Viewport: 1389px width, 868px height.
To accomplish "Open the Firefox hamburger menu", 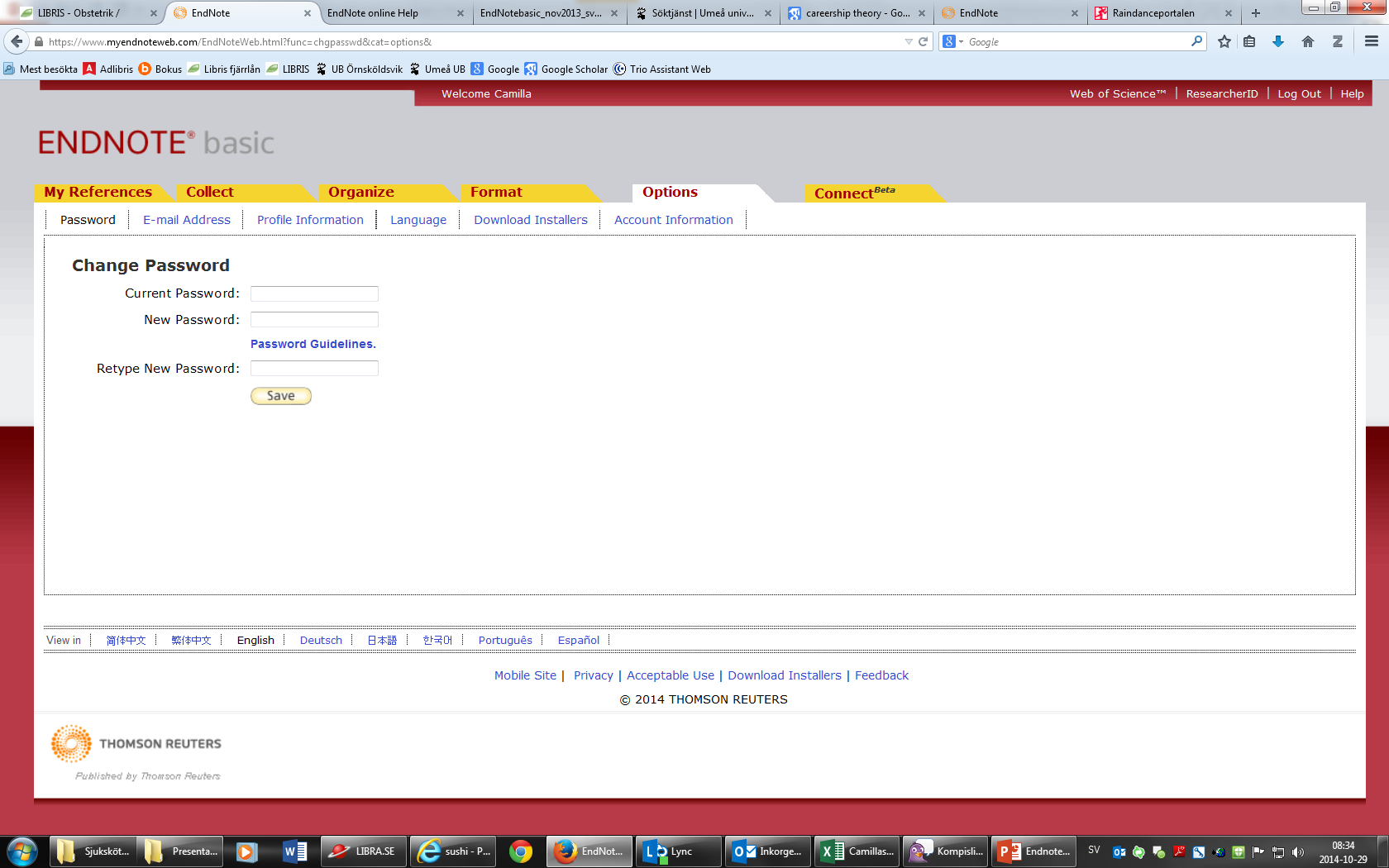I will tap(1371, 41).
